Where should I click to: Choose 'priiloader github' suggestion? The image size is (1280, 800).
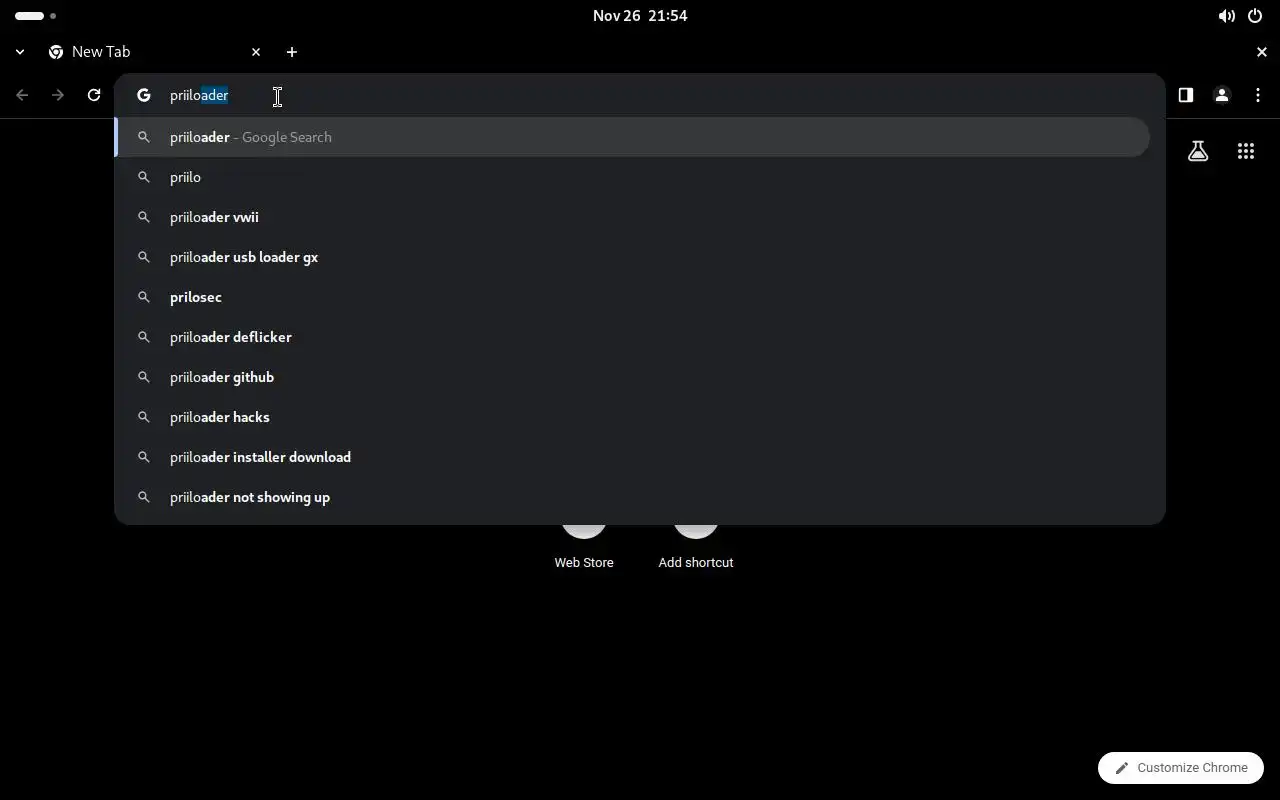pos(632,377)
